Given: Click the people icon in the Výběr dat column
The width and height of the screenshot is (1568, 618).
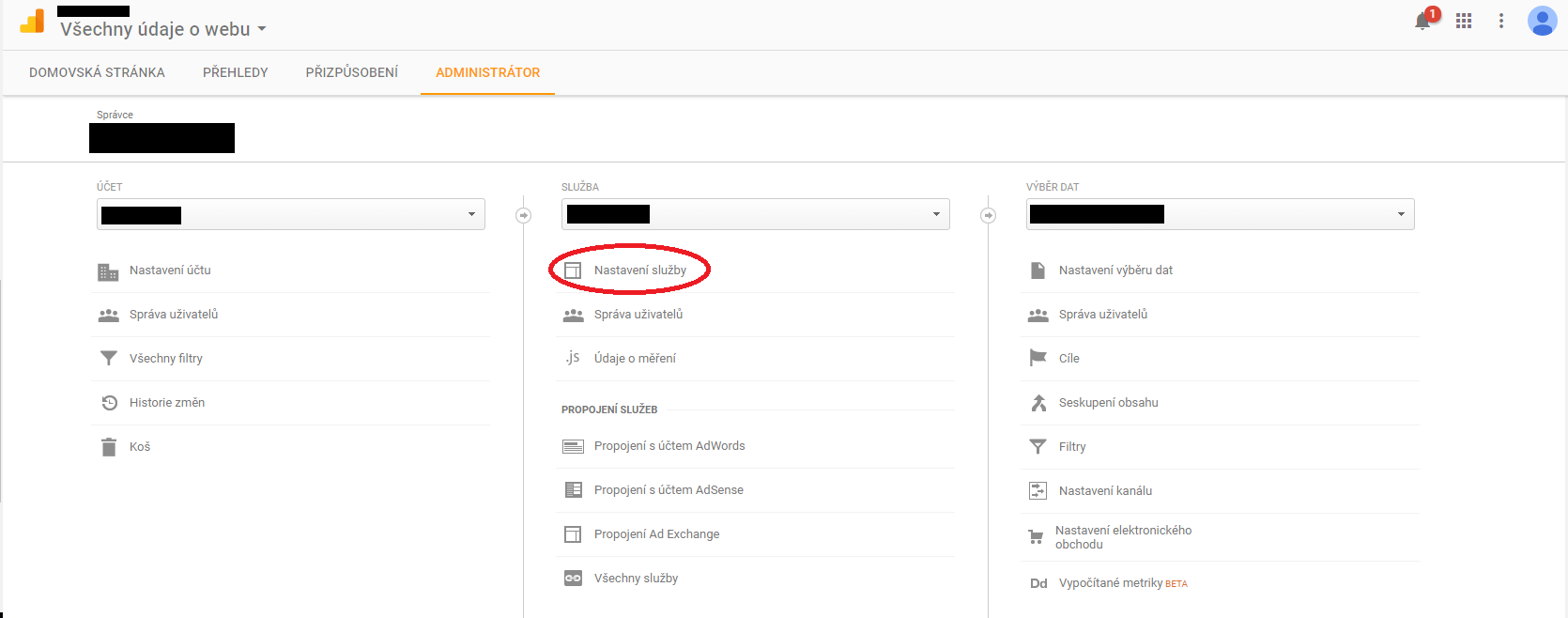Looking at the screenshot, I should 1038,316.
